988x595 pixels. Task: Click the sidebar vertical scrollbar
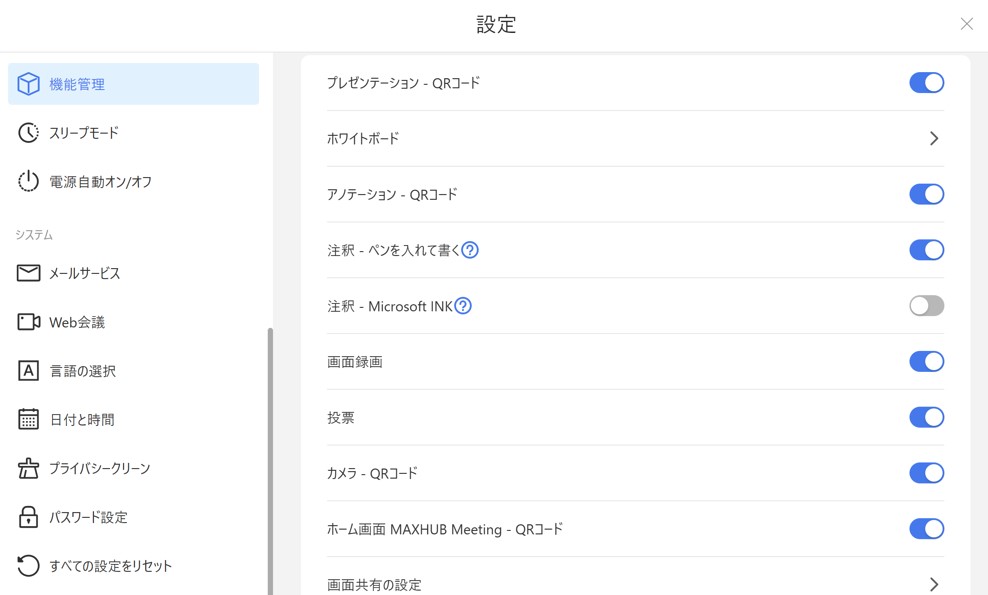pyautogui.click(x=270, y=460)
